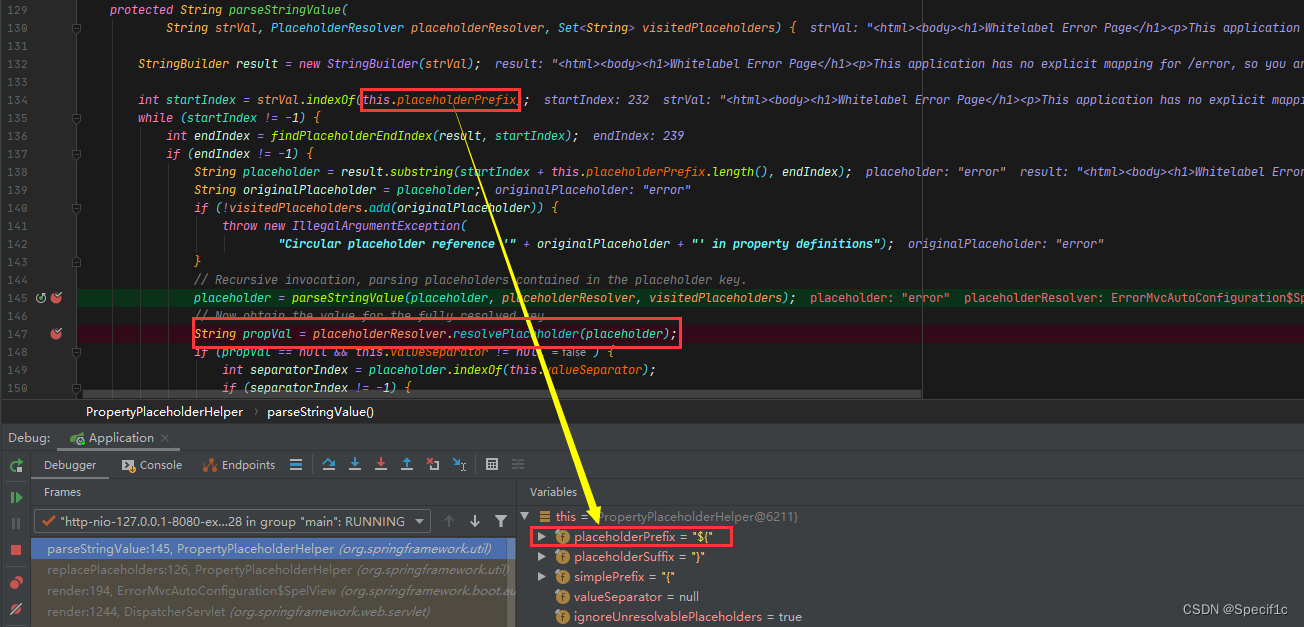Click the Drop Frame icon
This screenshot has height=627, width=1304.
(433, 464)
